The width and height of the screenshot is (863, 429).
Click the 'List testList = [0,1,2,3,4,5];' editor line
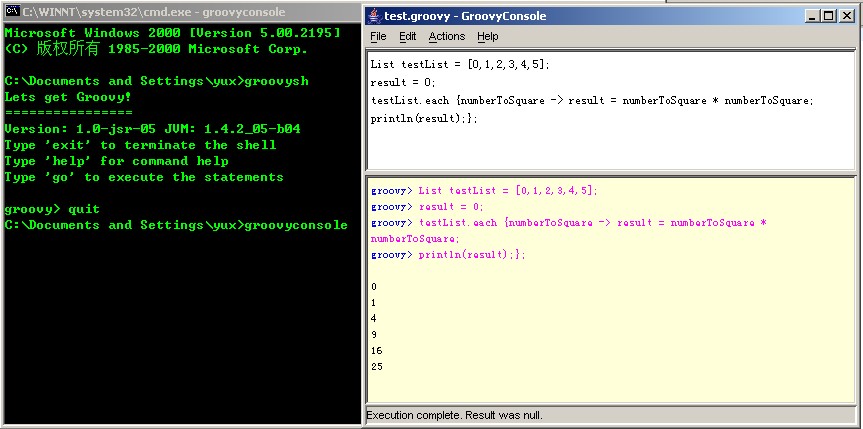[x=460, y=64]
